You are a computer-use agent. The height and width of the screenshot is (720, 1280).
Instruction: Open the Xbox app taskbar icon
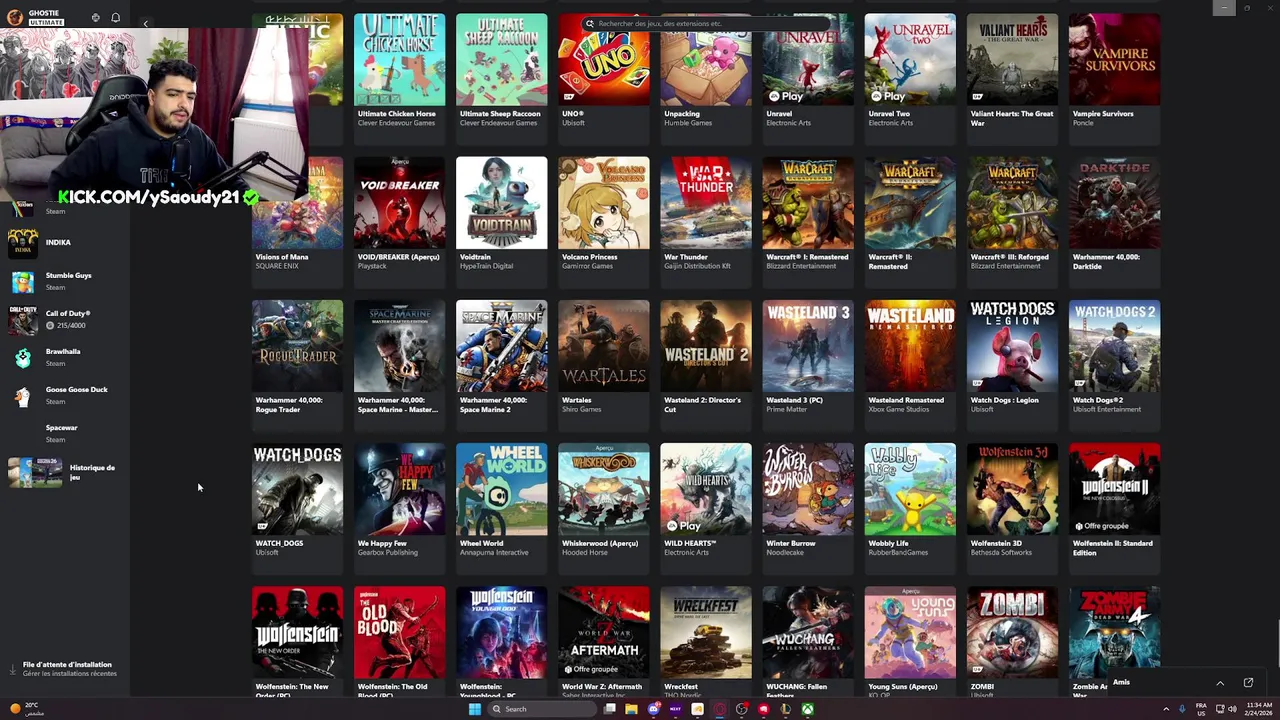(807, 709)
